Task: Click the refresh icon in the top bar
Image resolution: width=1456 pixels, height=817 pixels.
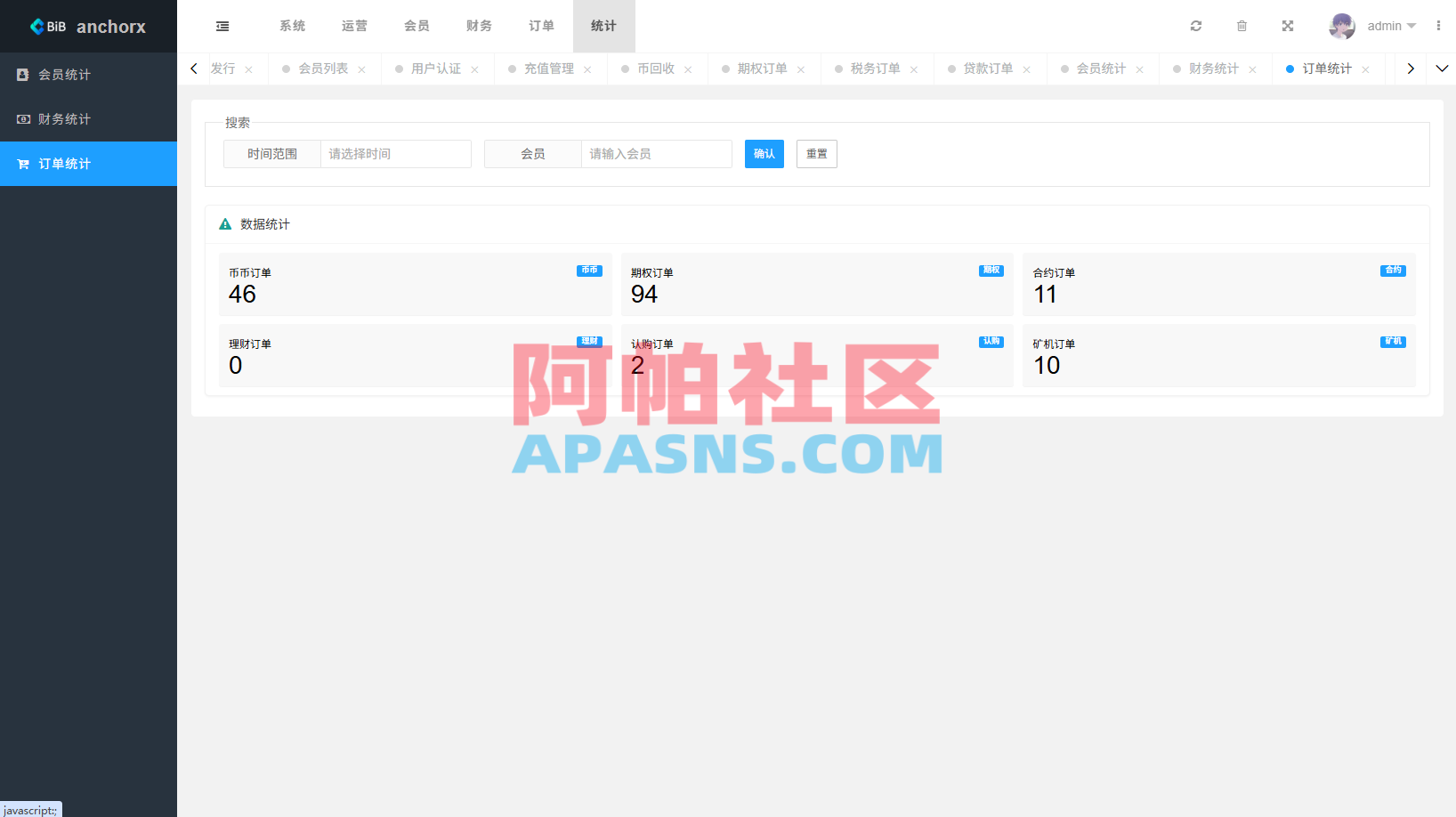Action: (x=1196, y=26)
